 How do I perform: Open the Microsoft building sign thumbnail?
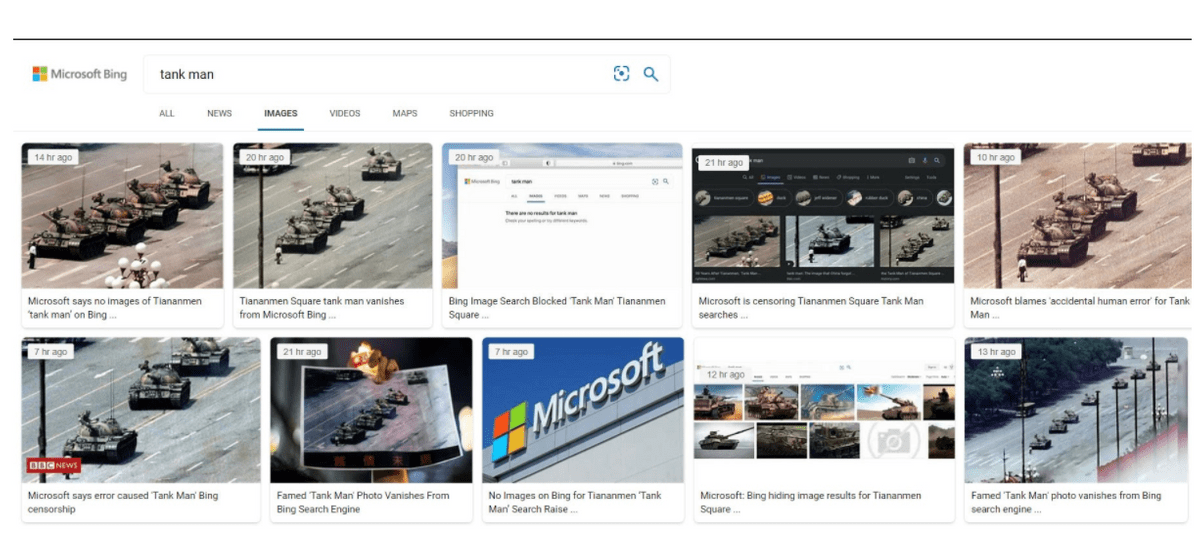coord(583,410)
